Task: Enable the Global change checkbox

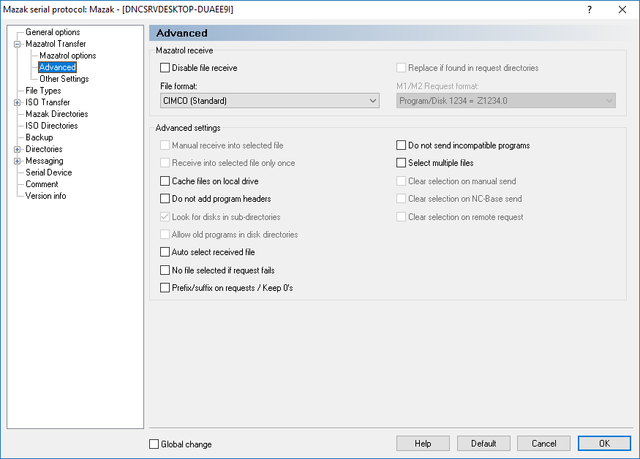Action: (154, 444)
